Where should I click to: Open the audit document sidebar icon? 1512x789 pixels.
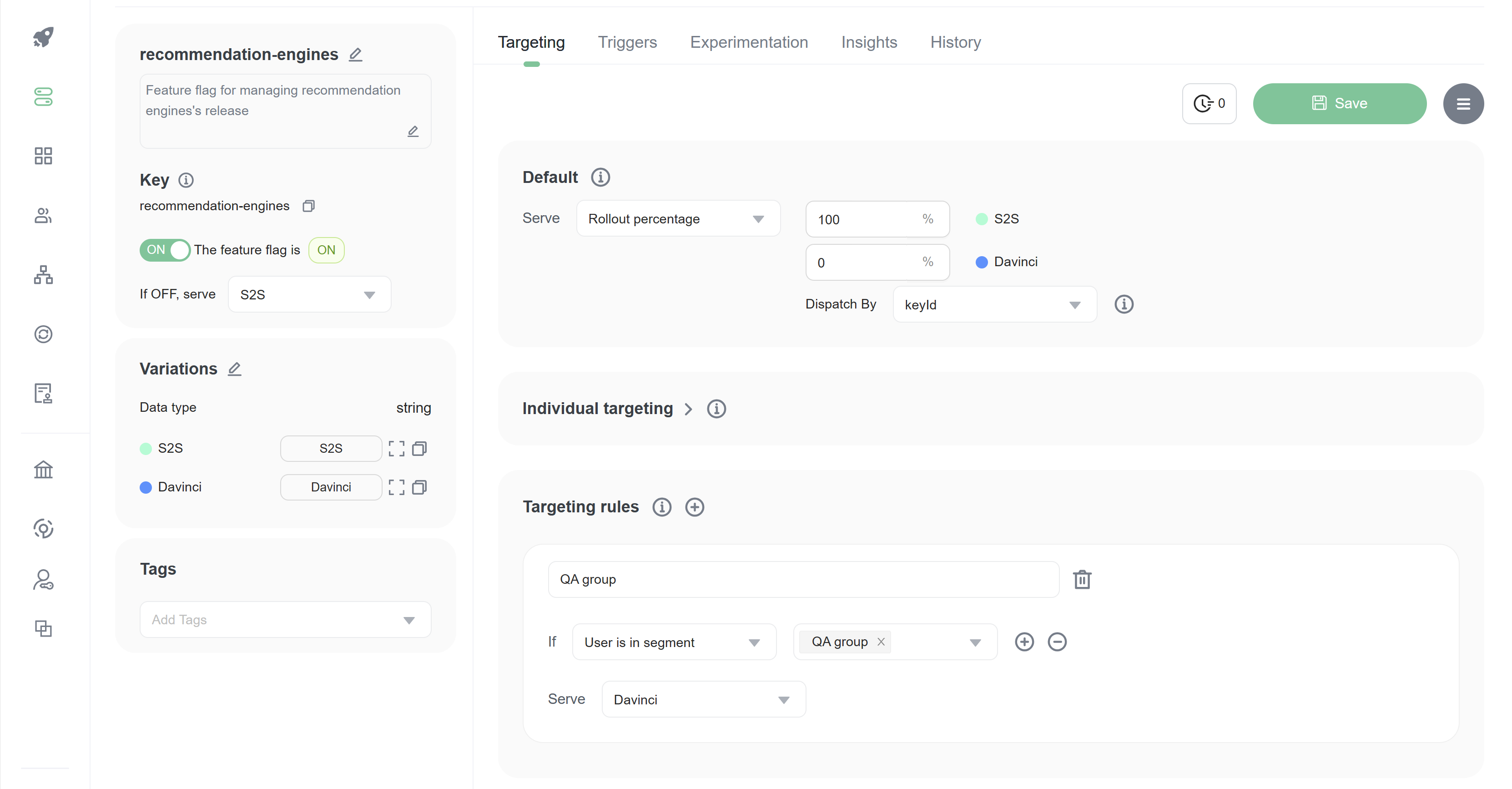(x=43, y=393)
